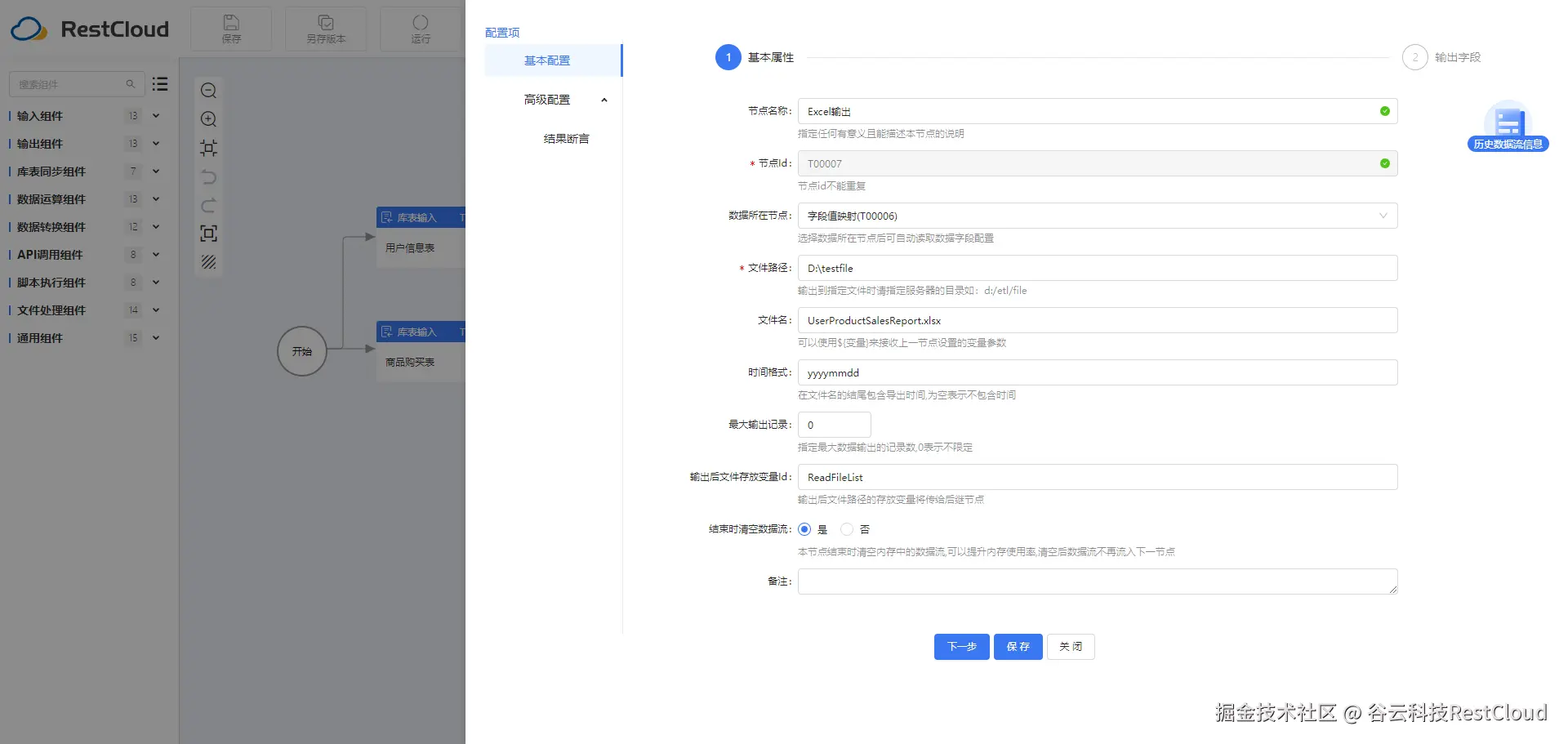Click the 关闭 button
This screenshot has width=1568, height=744.
[1071, 647]
